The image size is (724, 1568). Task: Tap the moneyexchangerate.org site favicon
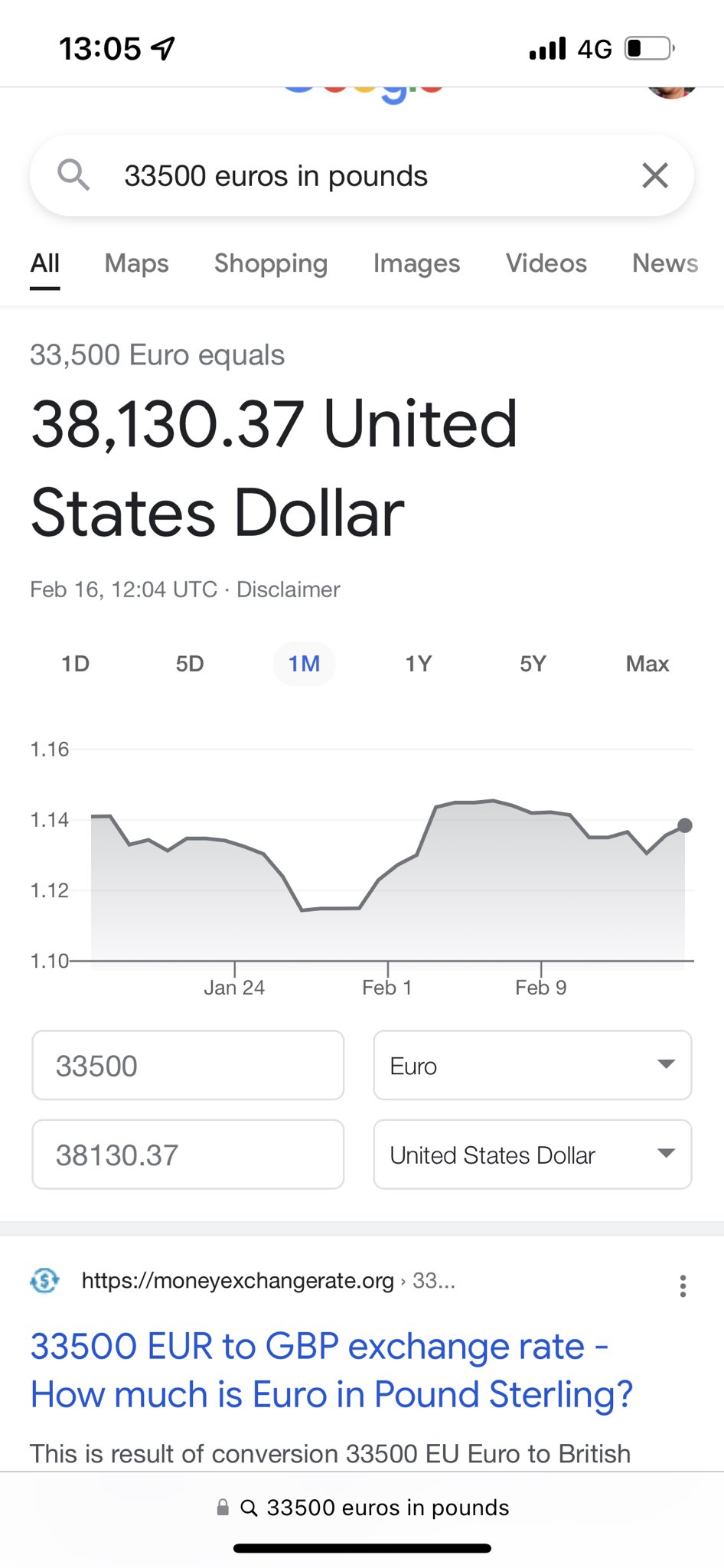click(45, 1280)
